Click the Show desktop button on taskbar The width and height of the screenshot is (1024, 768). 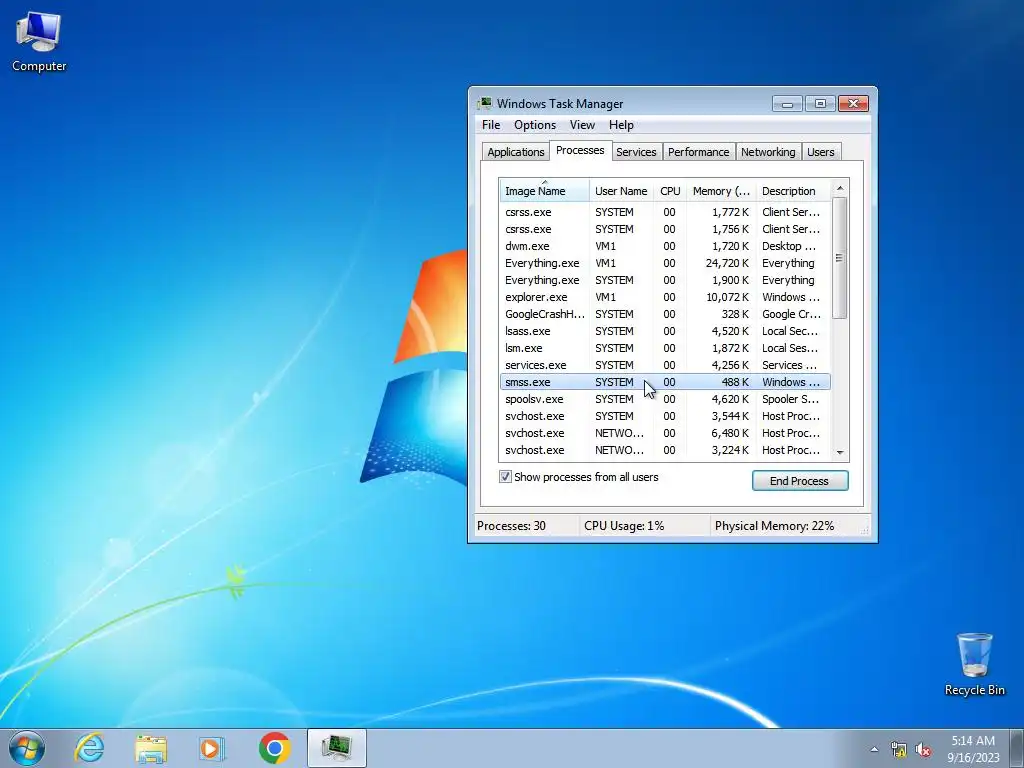point(1018,748)
